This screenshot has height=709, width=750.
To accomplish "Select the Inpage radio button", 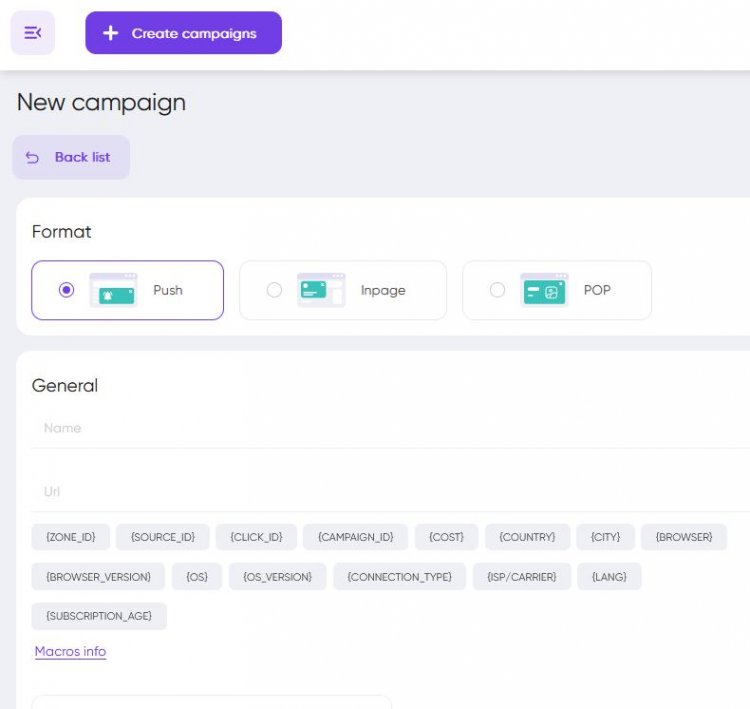I will 274,290.
